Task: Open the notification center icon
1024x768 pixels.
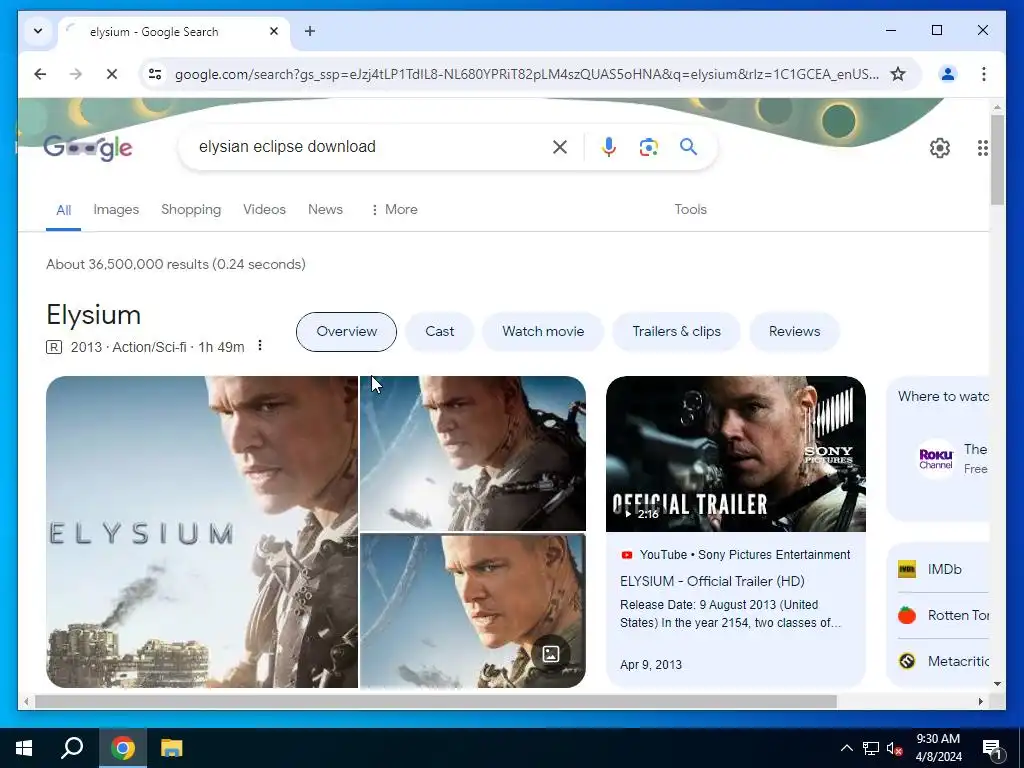Action: pos(992,748)
